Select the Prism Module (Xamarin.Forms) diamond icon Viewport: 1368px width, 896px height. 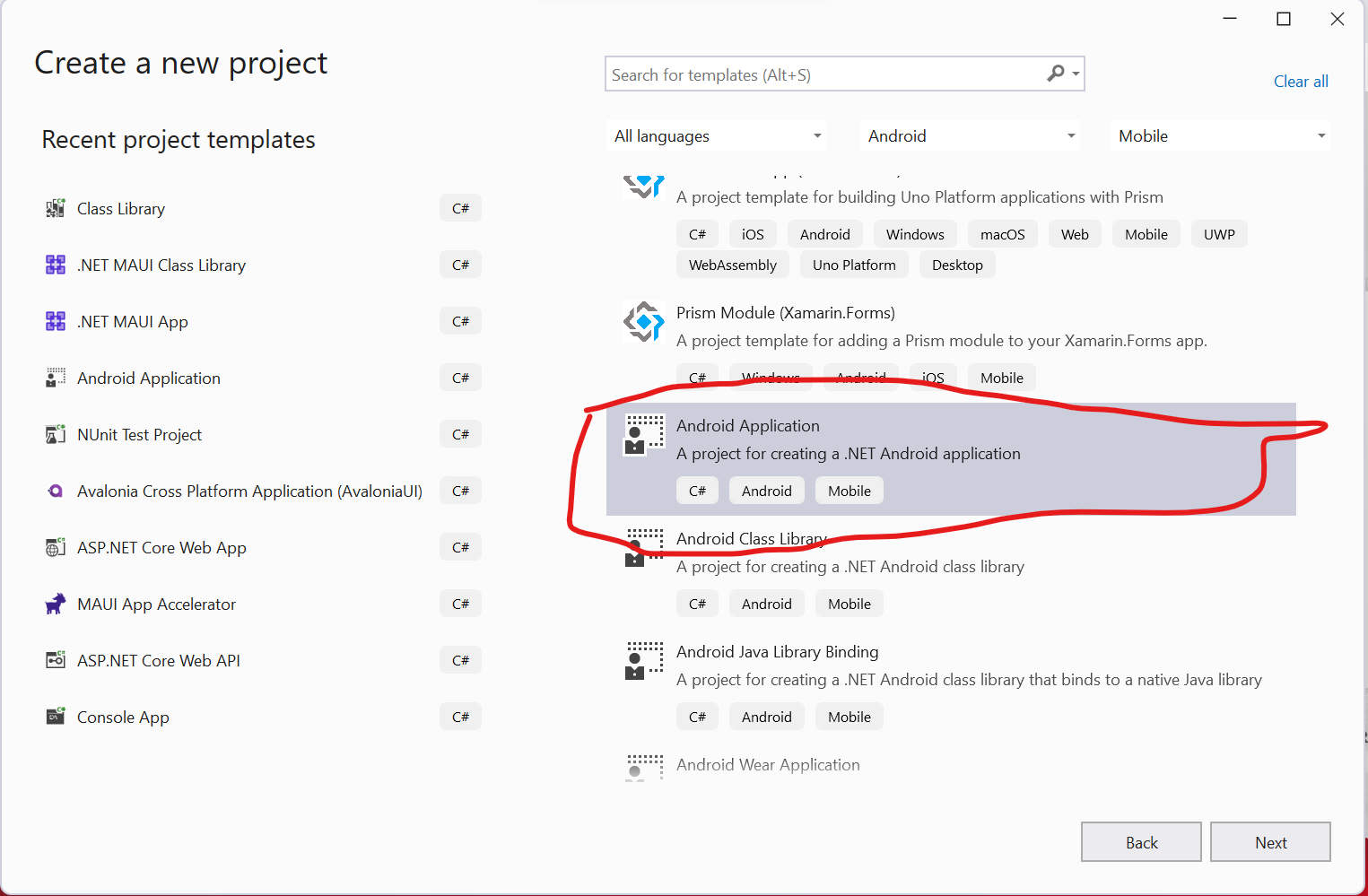coord(643,322)
